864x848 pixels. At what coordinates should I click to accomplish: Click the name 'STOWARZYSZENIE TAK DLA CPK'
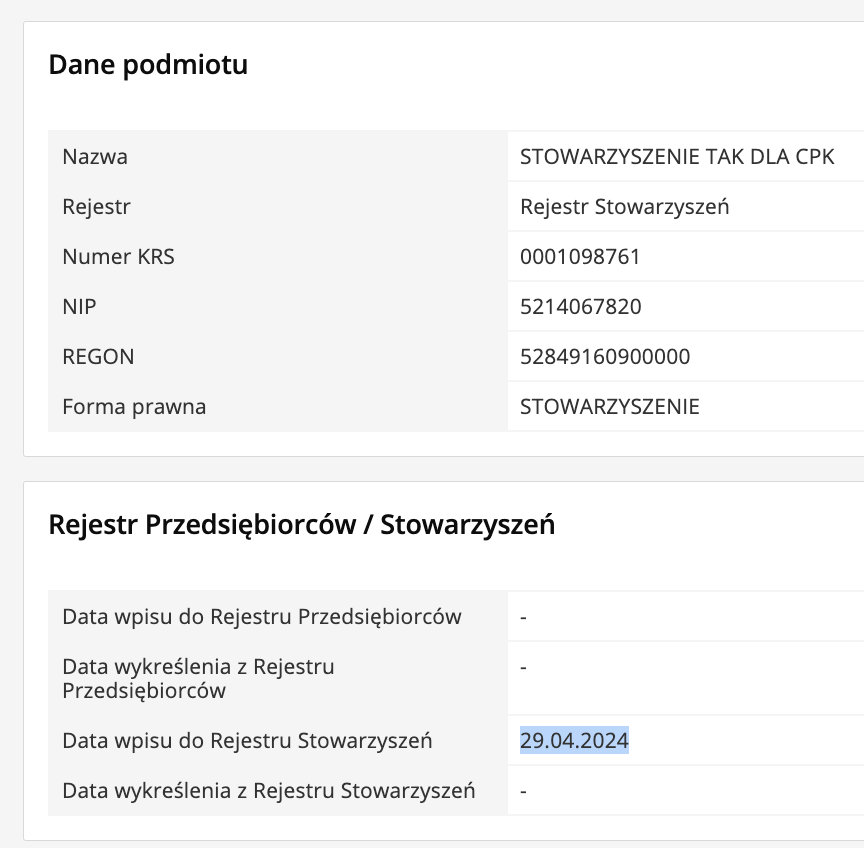pos(677,156)
